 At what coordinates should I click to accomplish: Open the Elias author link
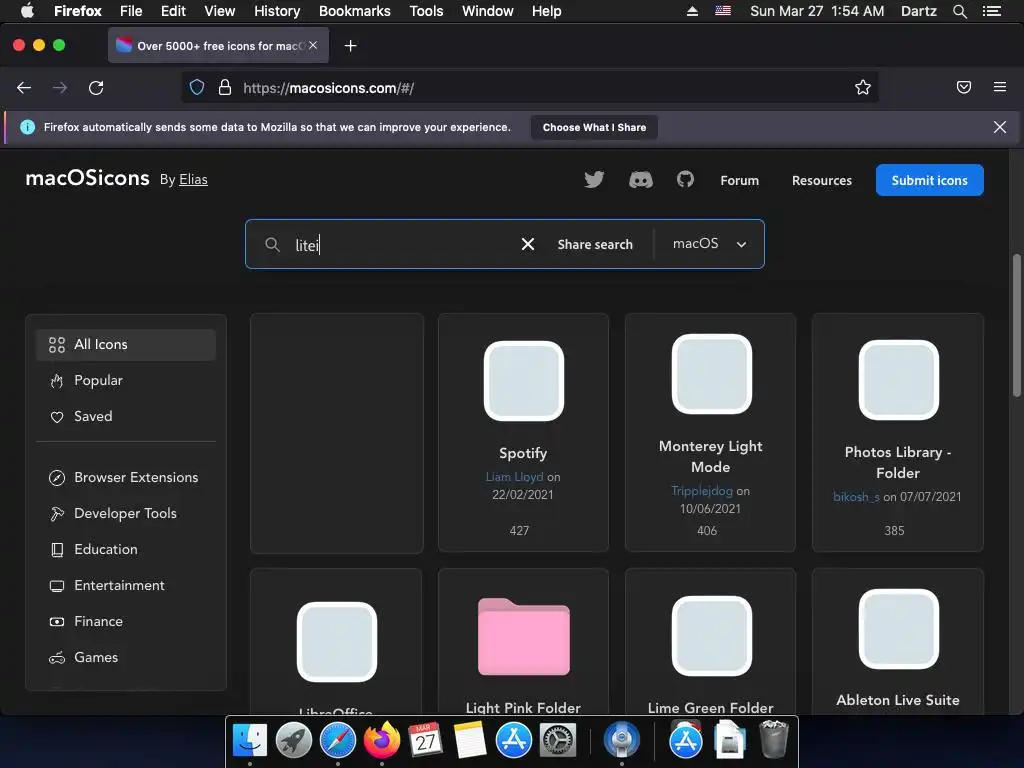pyautogui.click(x=193, y=180)
